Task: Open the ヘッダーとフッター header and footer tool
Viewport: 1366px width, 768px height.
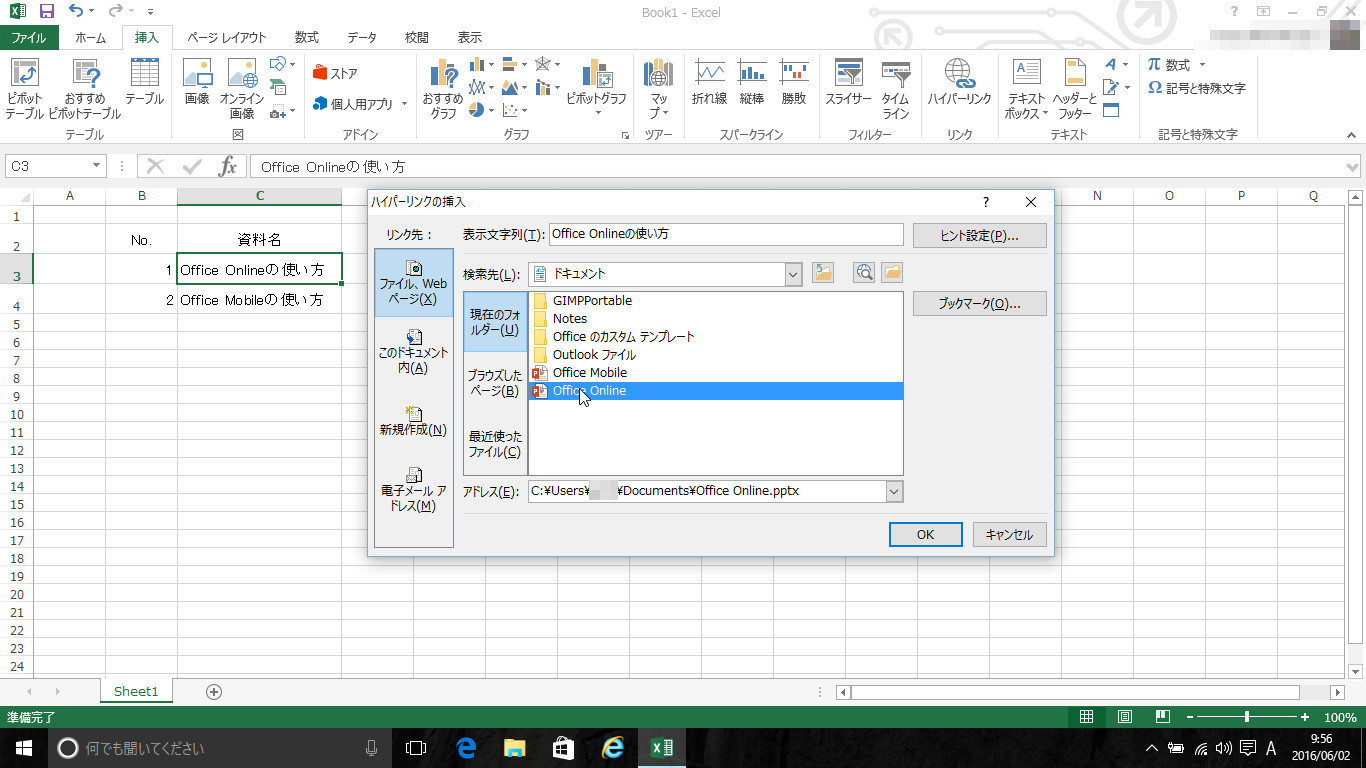Action: click(x=1075, y=89)
